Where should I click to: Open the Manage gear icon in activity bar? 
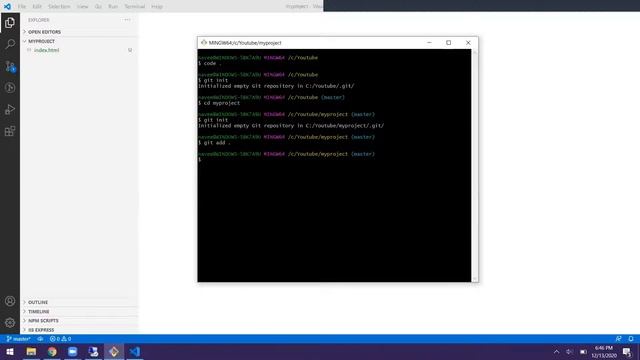point(10,323)
